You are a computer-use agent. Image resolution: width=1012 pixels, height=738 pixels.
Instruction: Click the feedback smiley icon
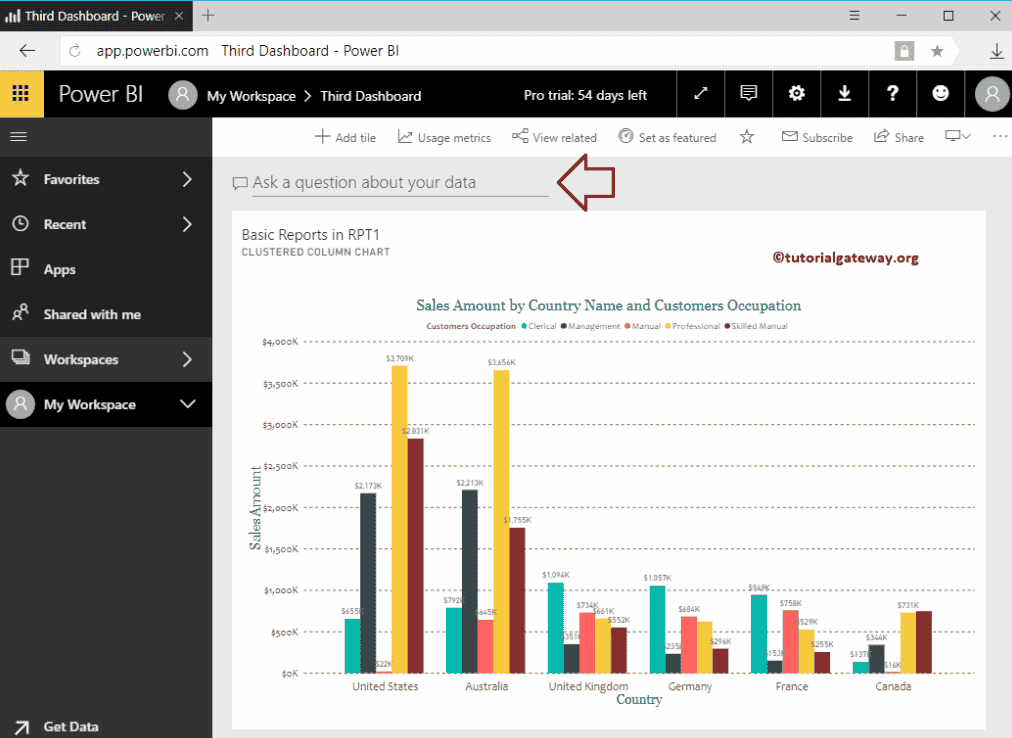click(x=940, y=93)
